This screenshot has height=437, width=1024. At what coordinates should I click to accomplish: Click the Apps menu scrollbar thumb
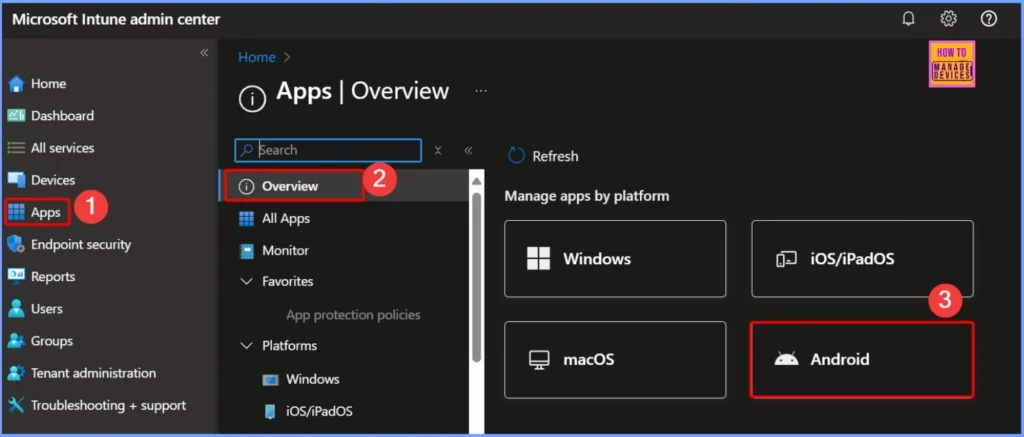tap(477, 277)
